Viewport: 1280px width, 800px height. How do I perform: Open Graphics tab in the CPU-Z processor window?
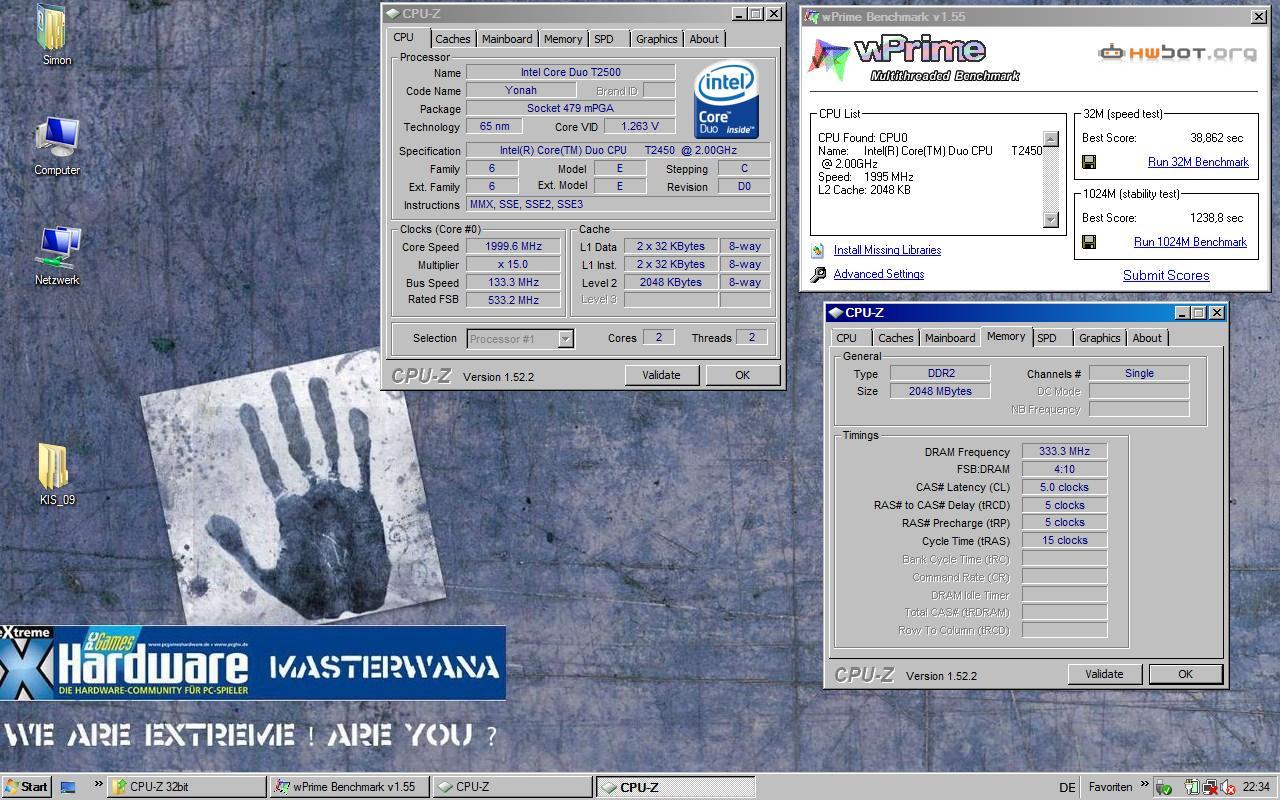(656, 39)
